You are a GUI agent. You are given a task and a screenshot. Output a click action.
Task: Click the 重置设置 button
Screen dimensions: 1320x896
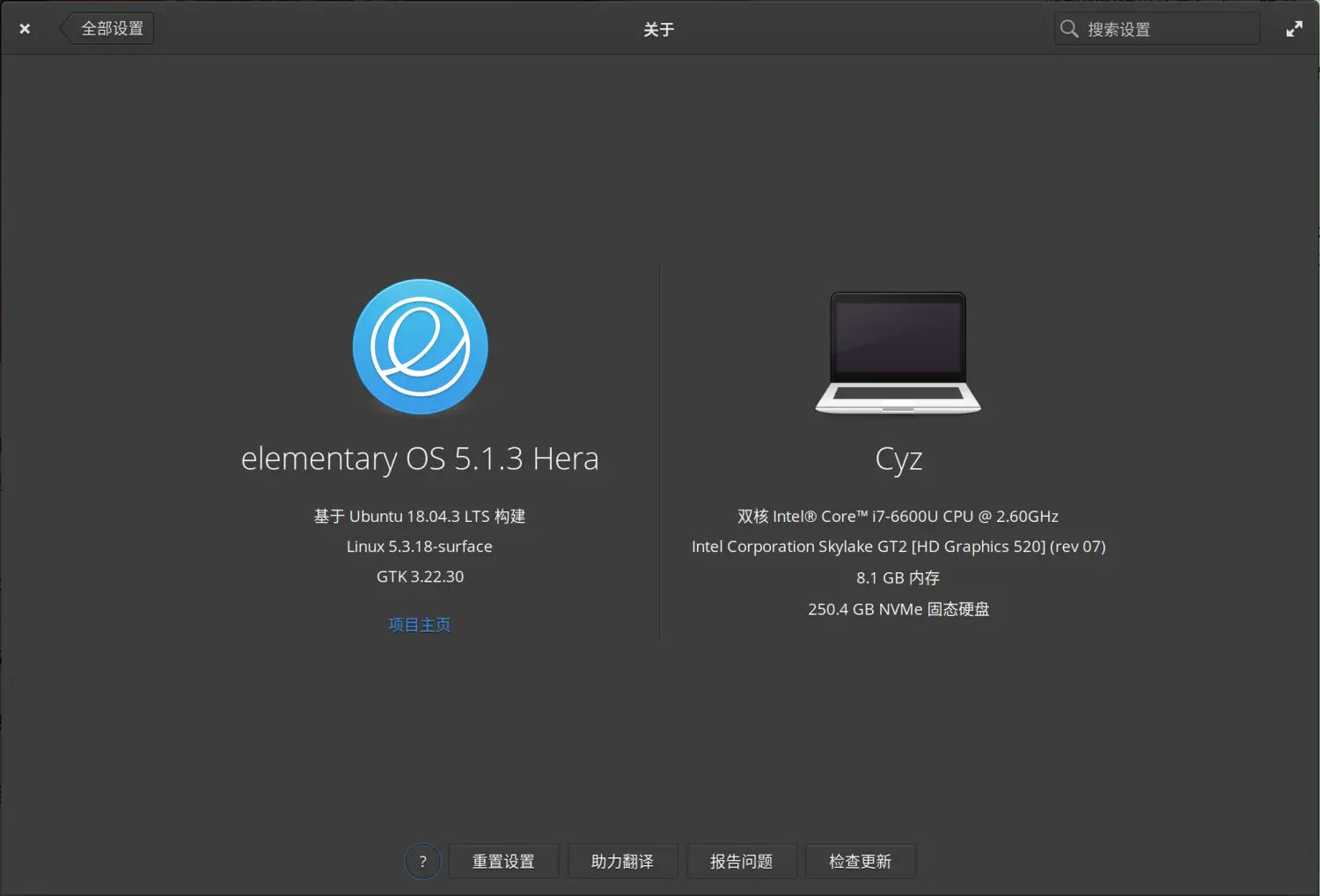click(503, 862)
